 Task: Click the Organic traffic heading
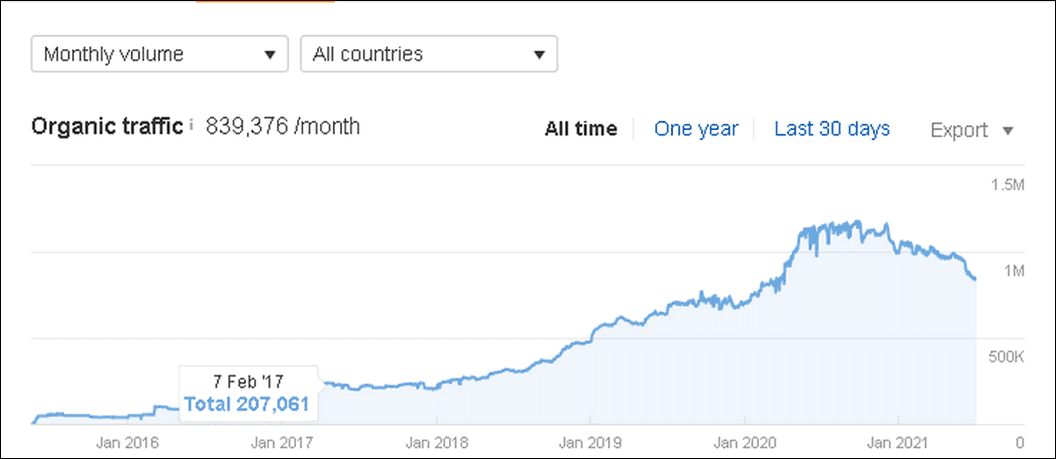click(x=107, y=127)
